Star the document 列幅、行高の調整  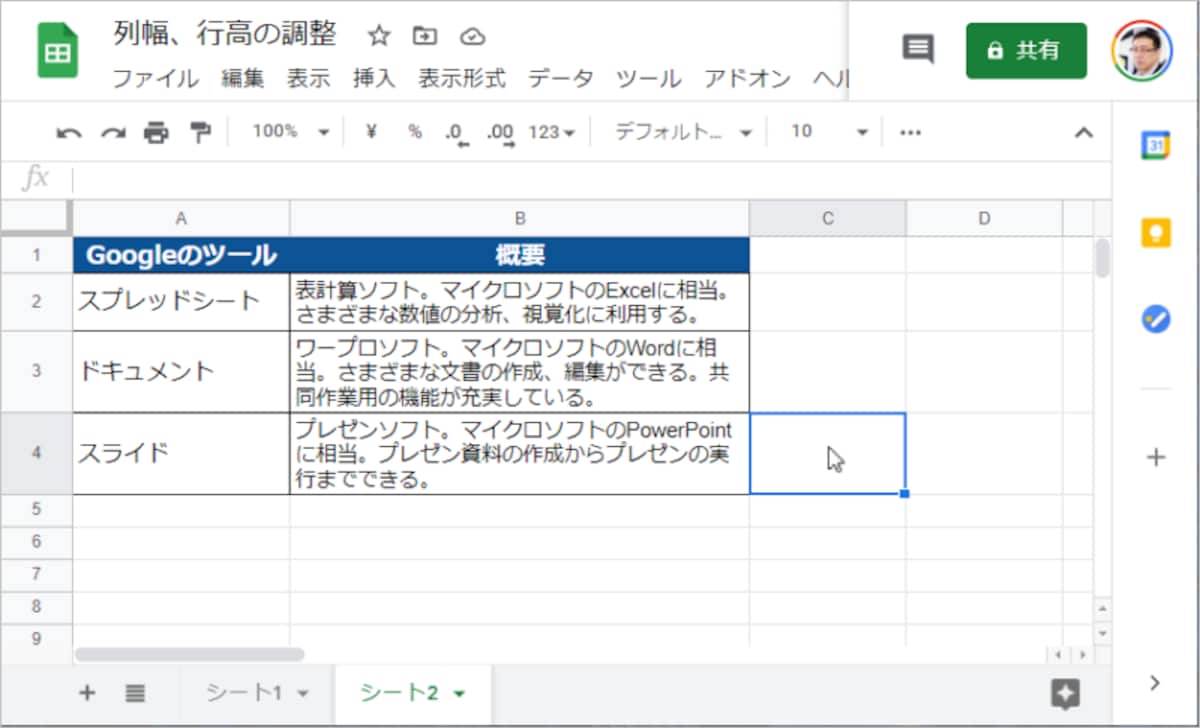tap(378, 36)
